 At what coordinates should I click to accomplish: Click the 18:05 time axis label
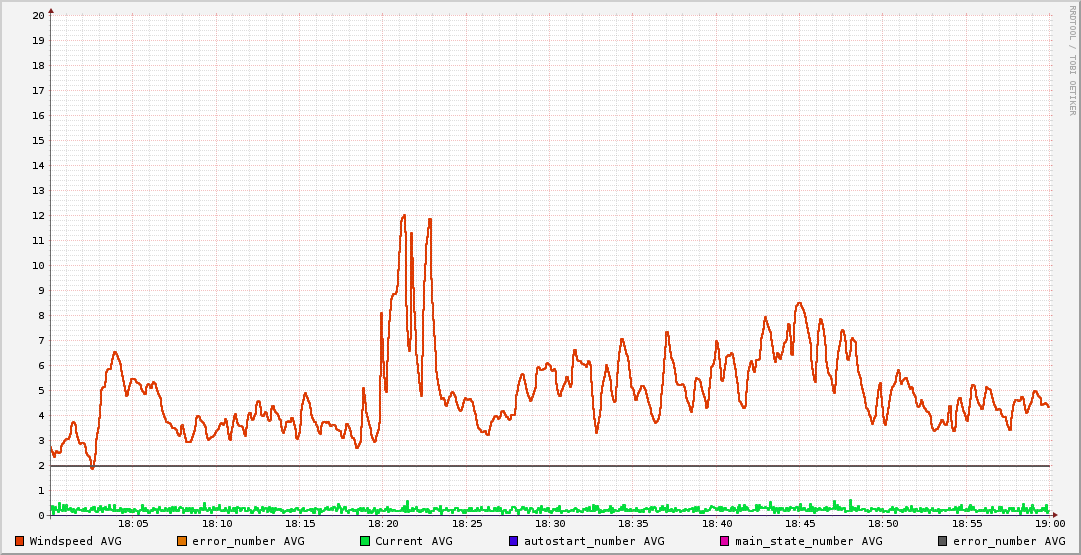[x=134, y=523]
